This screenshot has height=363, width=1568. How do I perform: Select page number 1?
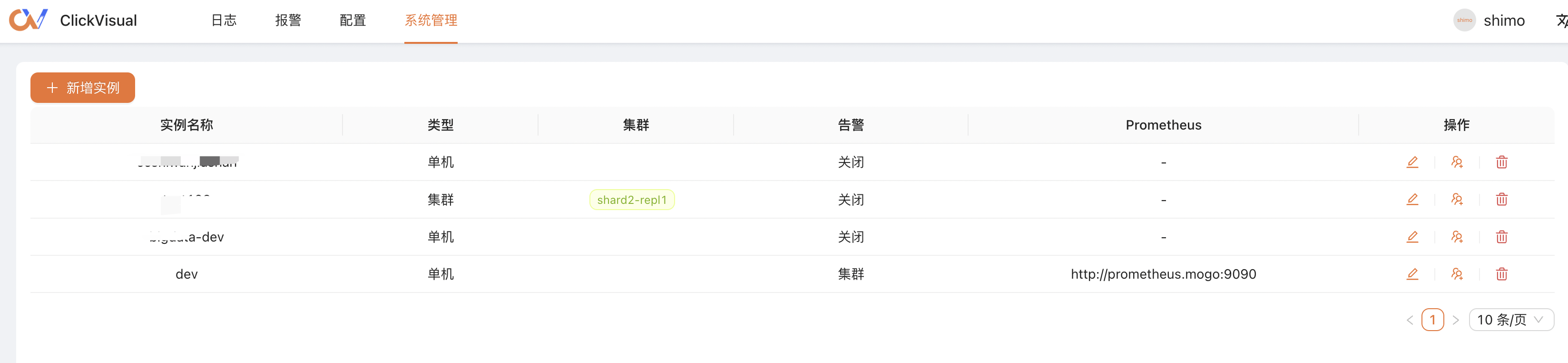pos(1432,320)
